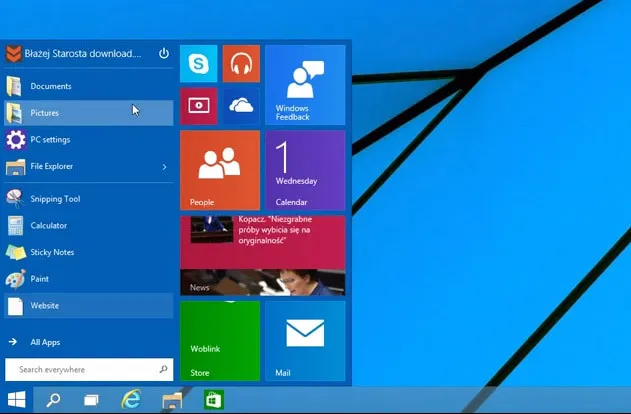
Task: Open the News live tile thumbnail
Action: point(262,255)
